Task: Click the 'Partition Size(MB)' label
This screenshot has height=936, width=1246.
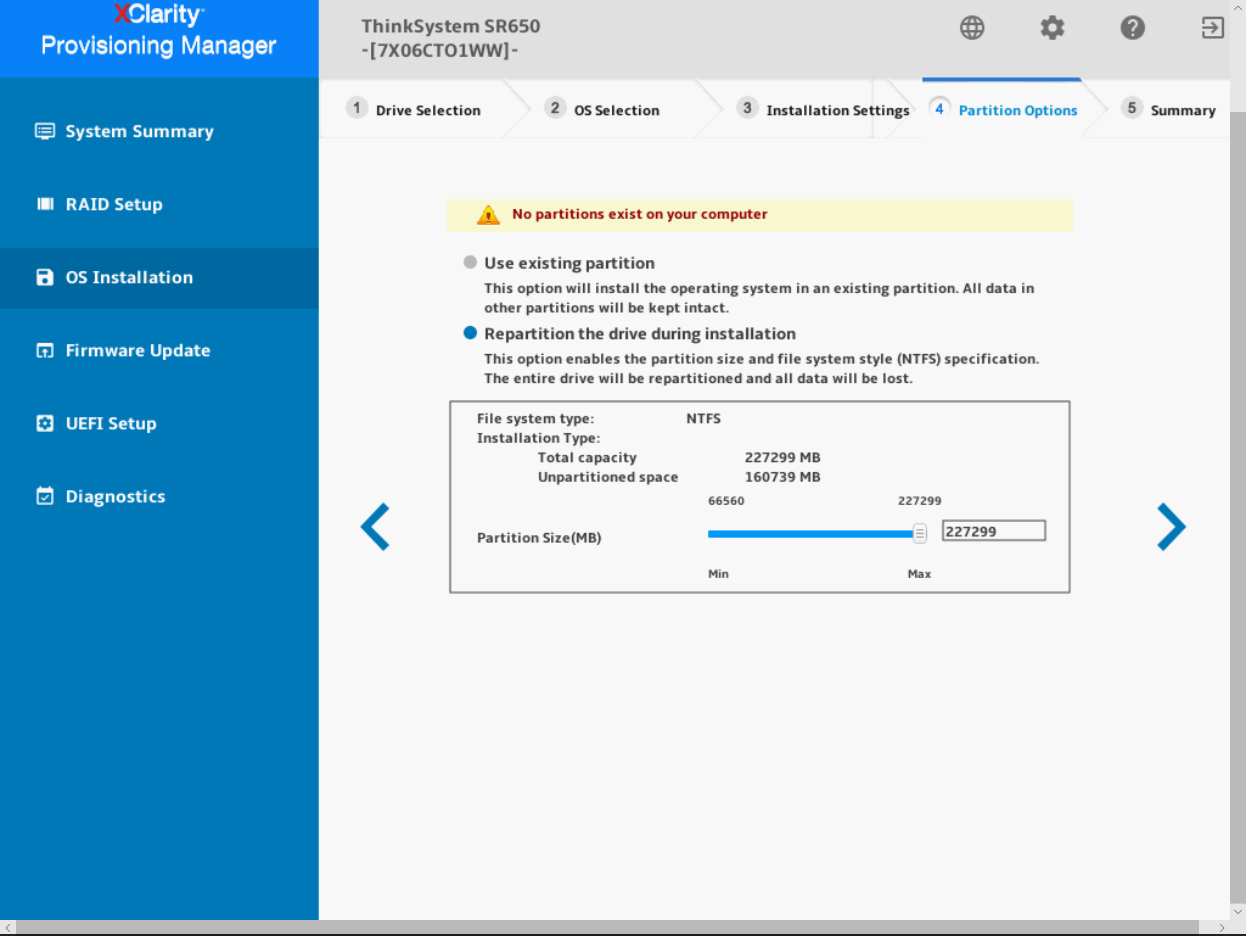Action: coord(539,538)
